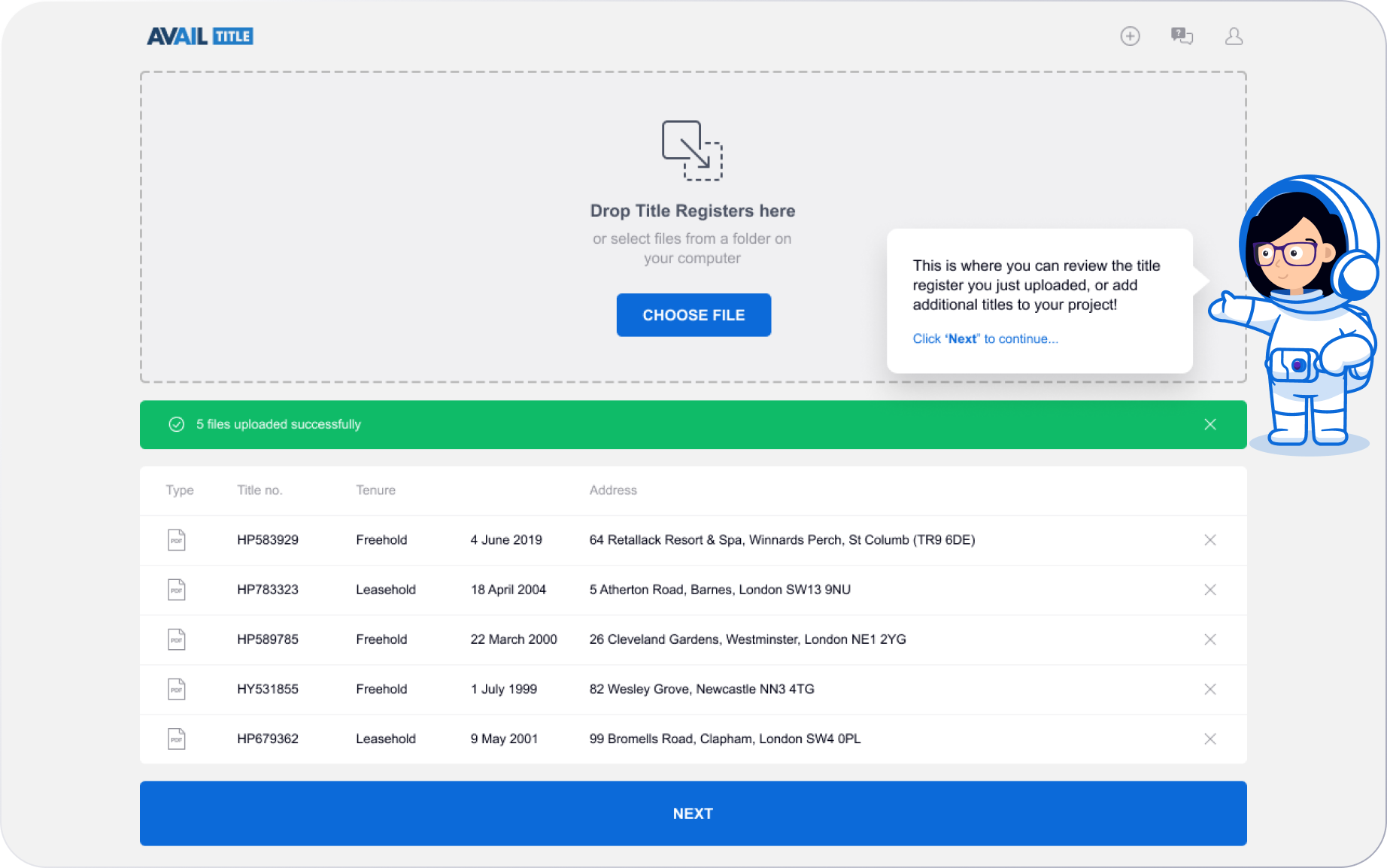Dismiss the files uploaded success banner
The height and width of the screenshot is (868, 1387).
[1210, 424]
